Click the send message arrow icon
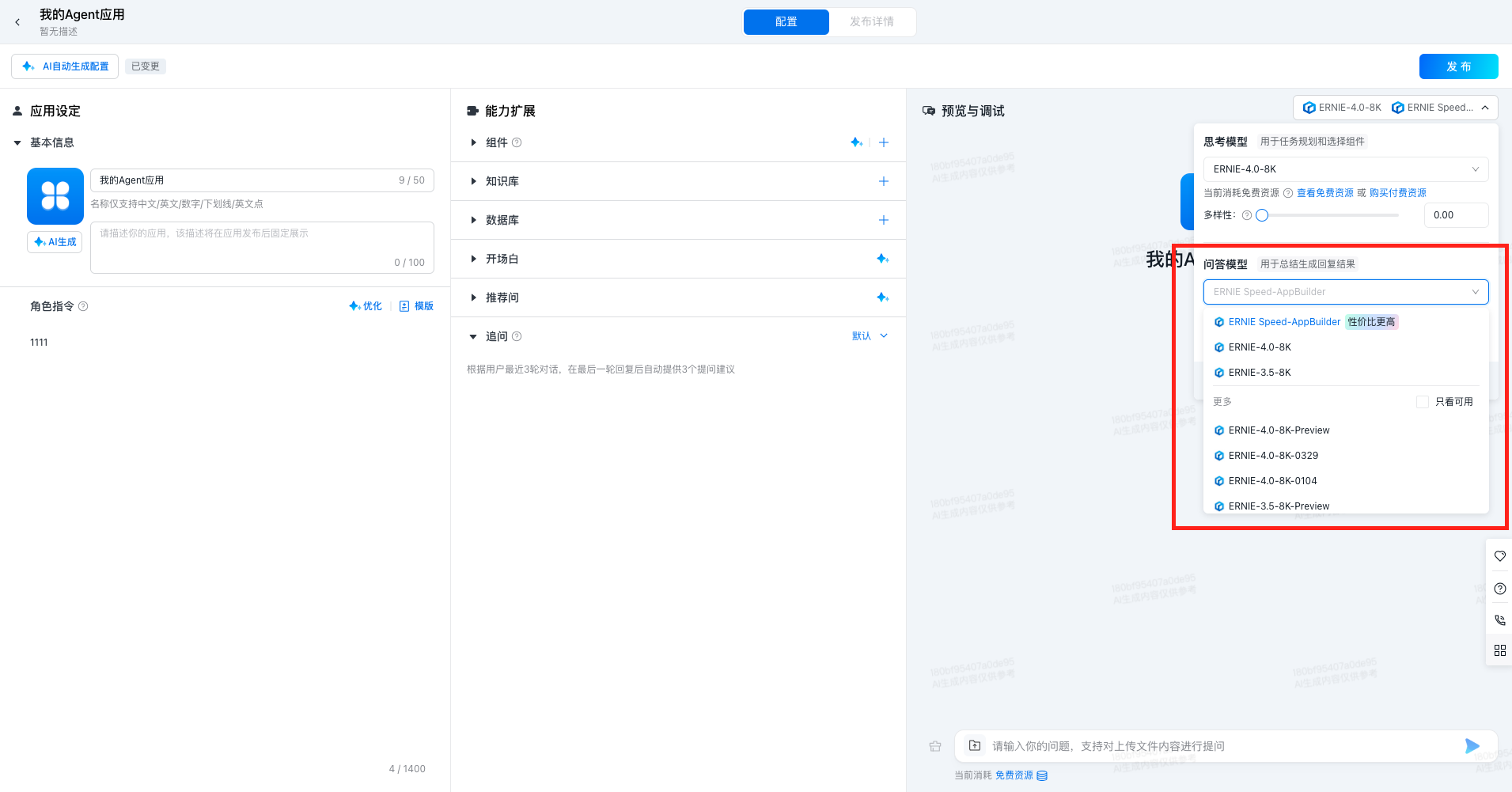Viewport: 1512px width, 792px height. click(x=1472, y=745)
